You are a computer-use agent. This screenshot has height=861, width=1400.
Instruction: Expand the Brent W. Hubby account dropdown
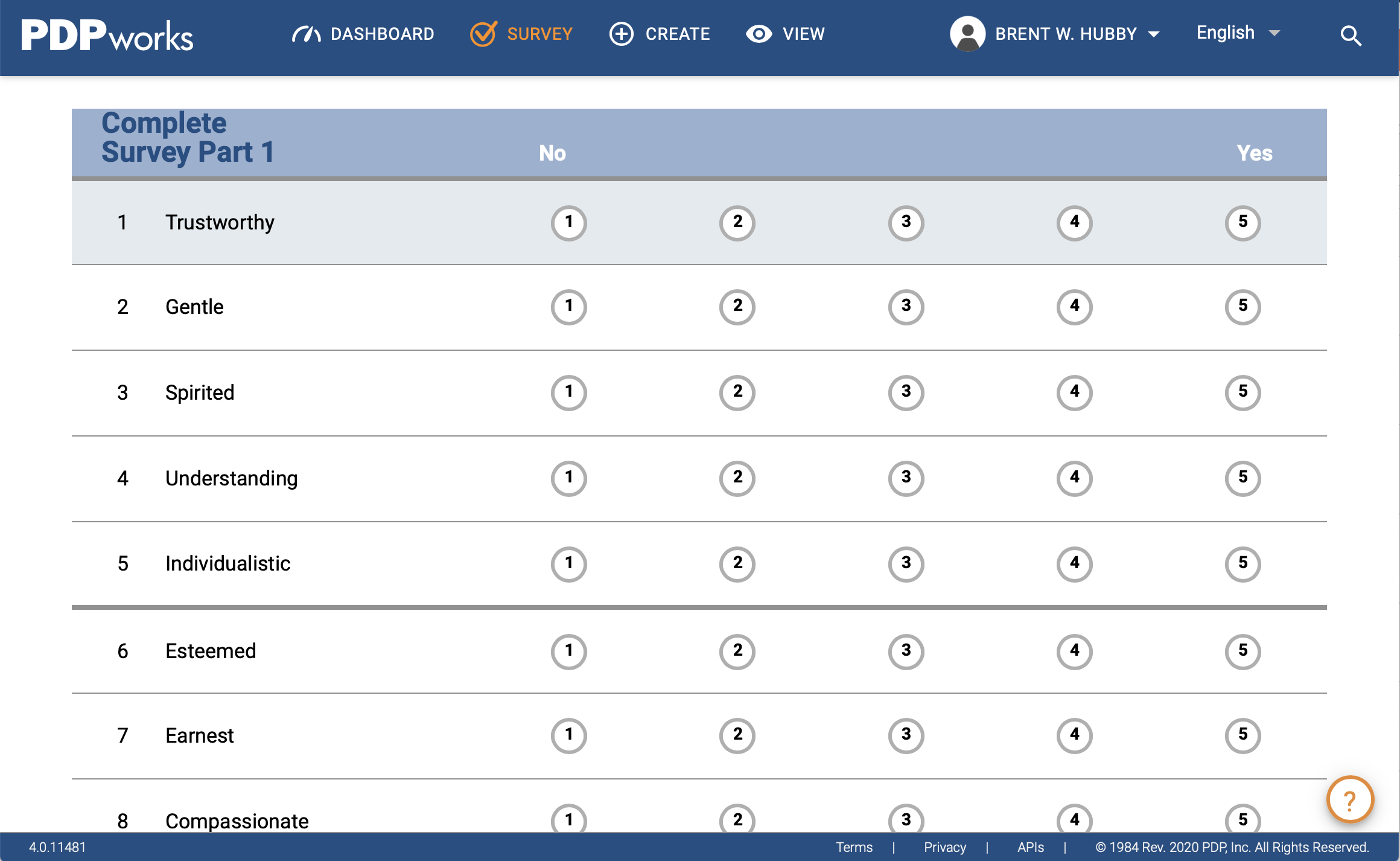(1154, 34)
